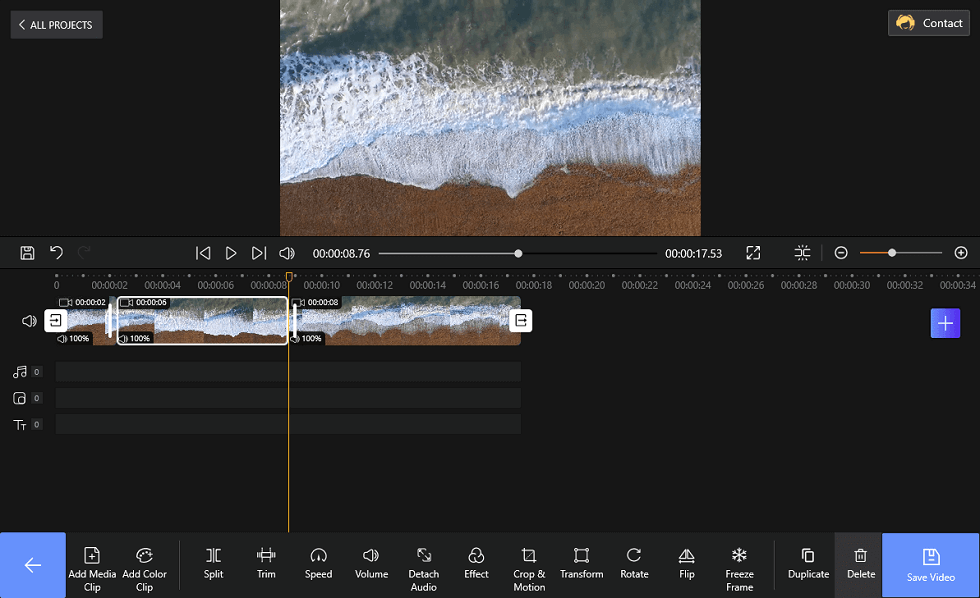Click the empty overlay track lane

click(x=288, y=398)
